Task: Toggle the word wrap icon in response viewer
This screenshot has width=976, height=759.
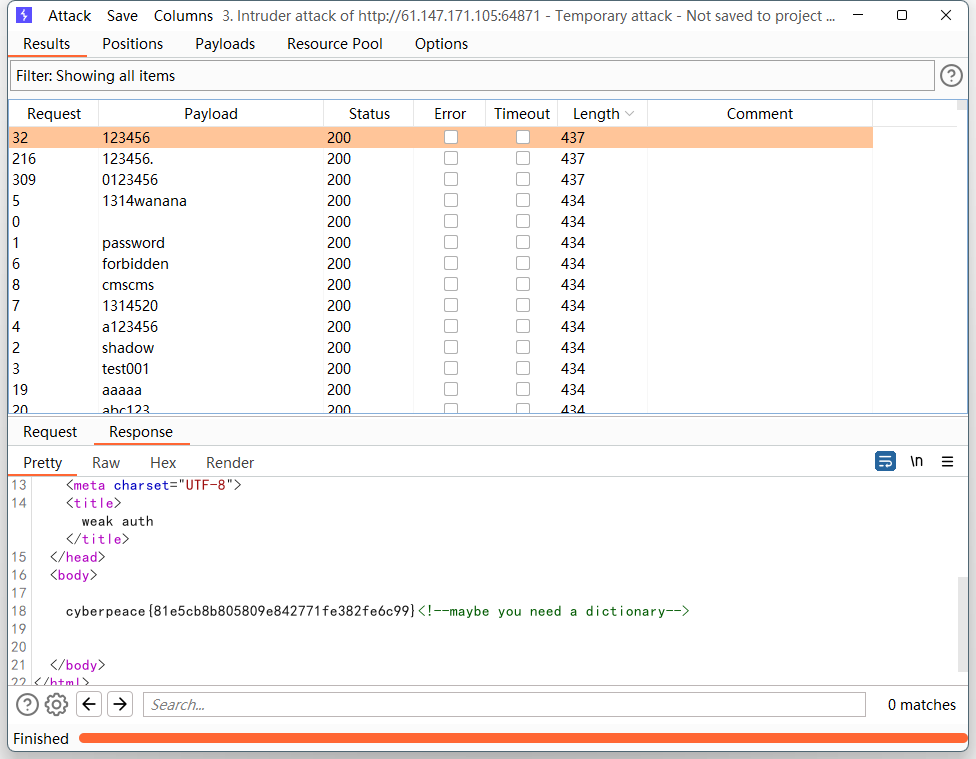Action: pyautogui.click(x=885, y=461)
